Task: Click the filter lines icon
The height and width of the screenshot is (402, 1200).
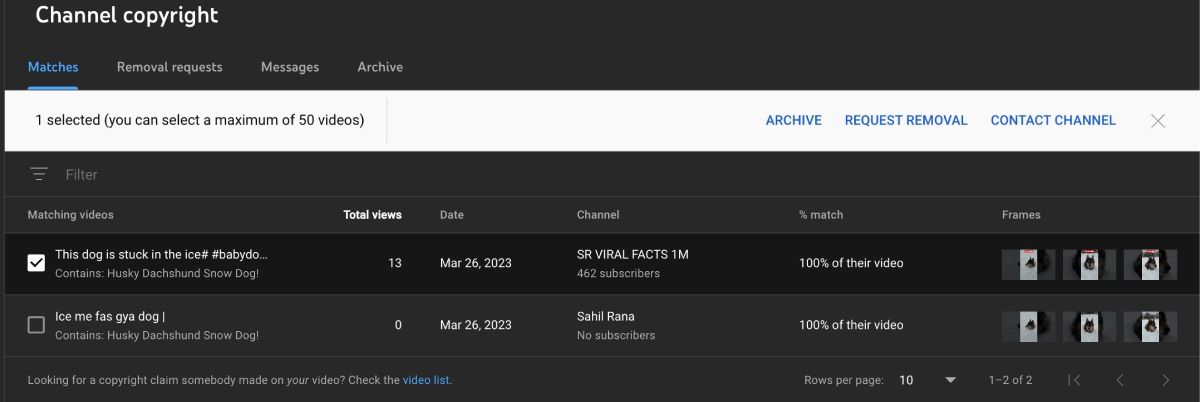Action: [39, 174]
